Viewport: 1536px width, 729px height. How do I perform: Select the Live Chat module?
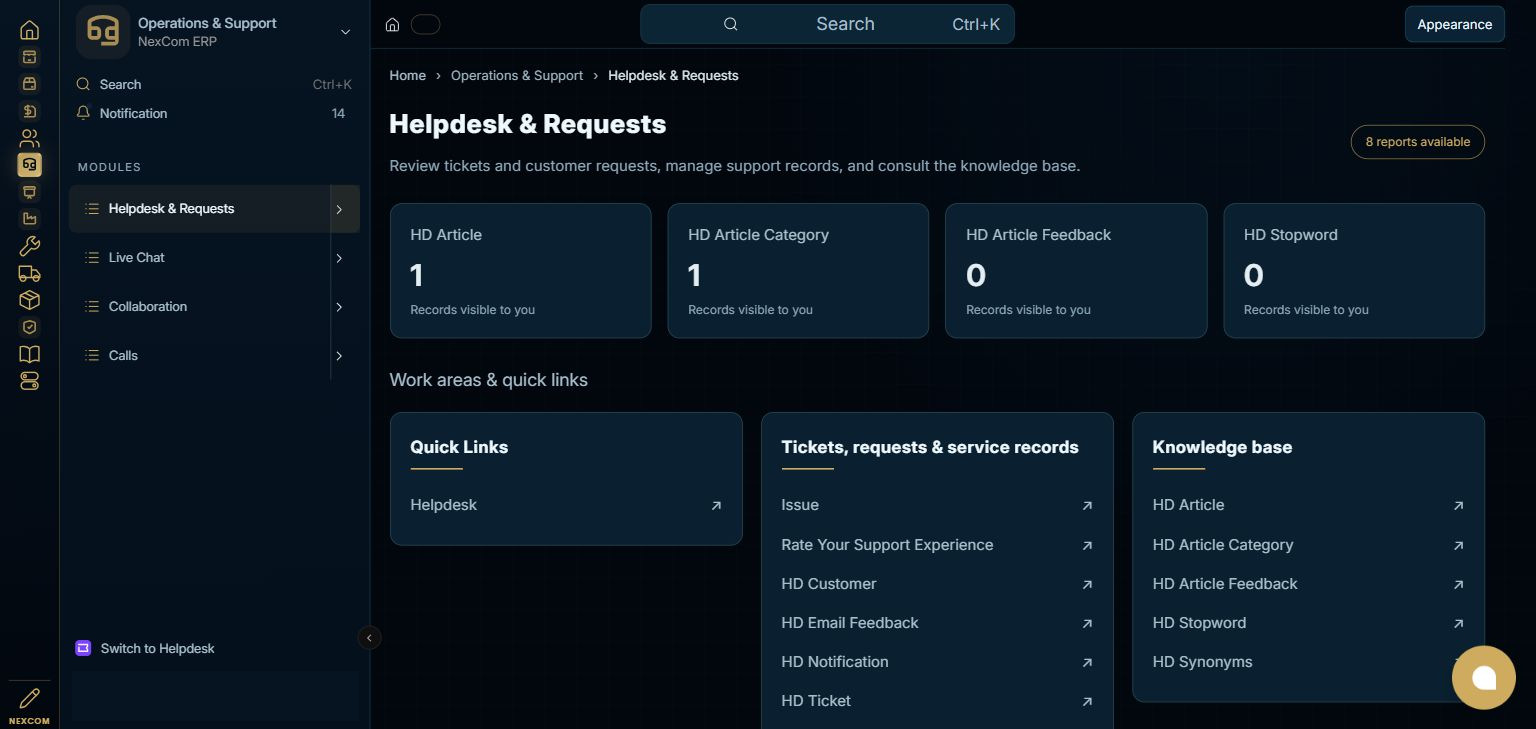point(200,258)
